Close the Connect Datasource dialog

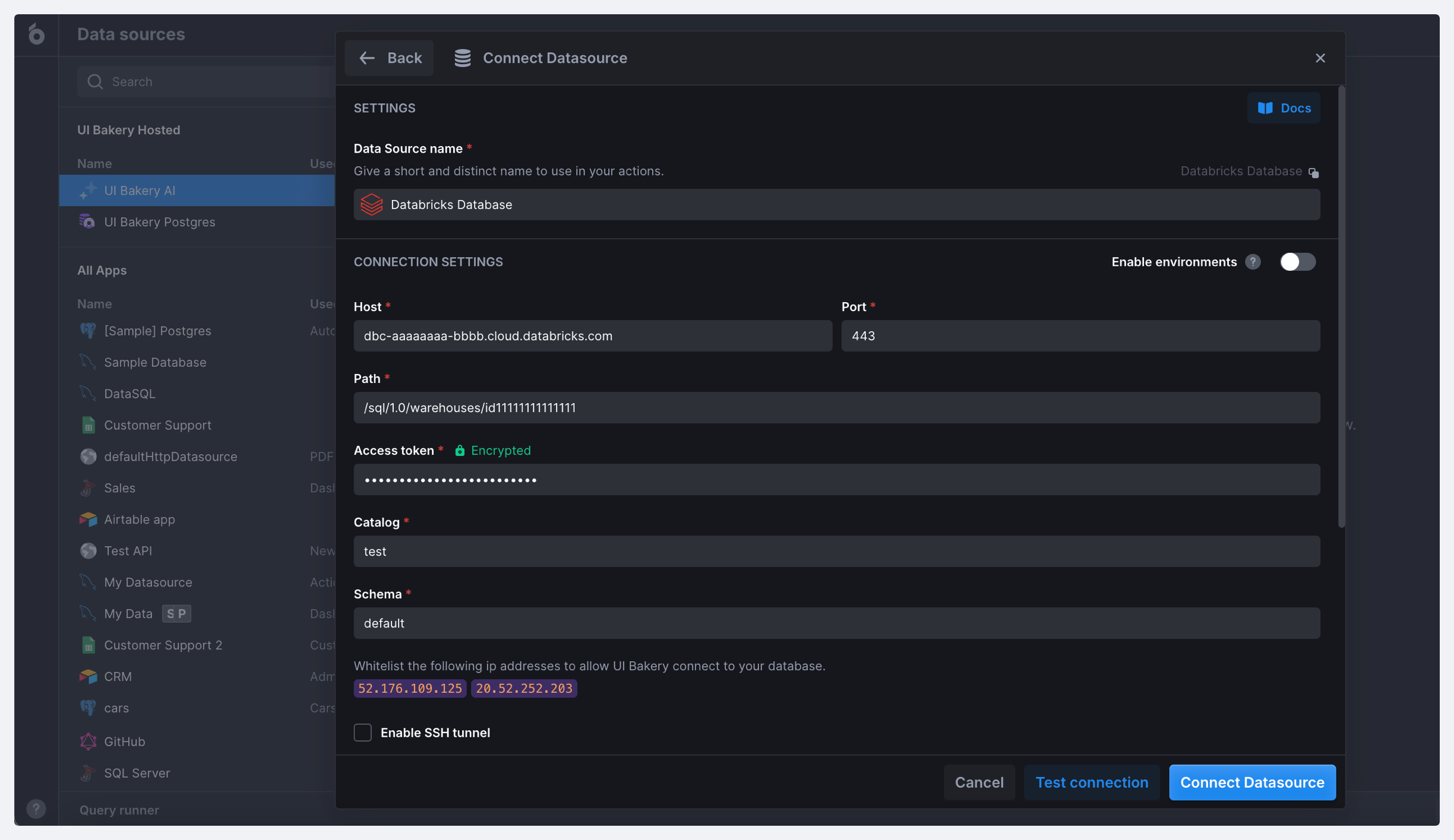click(x=1320, y=58)
